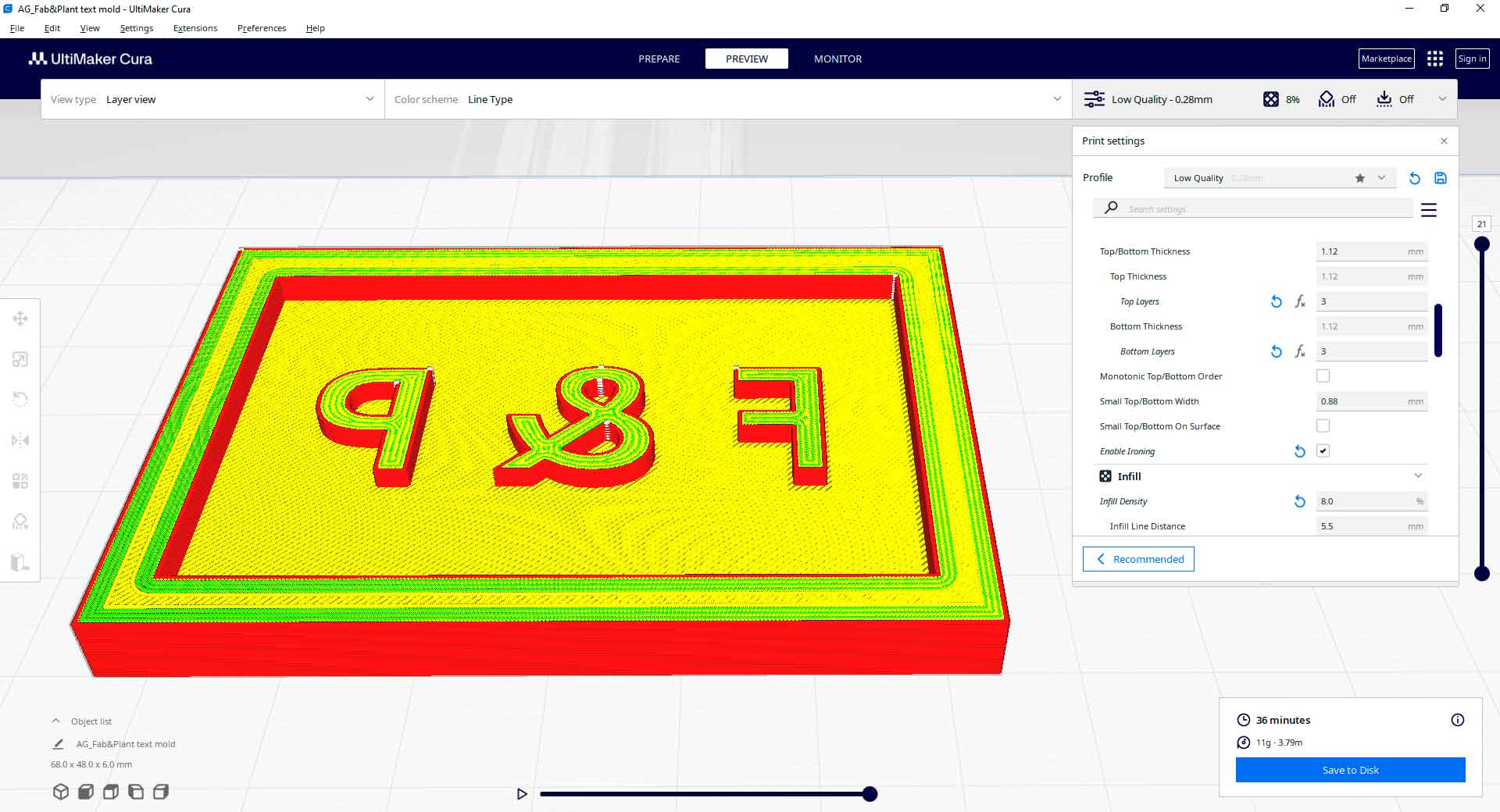Click Save to Disk
Viewport: 1500px width, 812px height.
pos(1350,770)
